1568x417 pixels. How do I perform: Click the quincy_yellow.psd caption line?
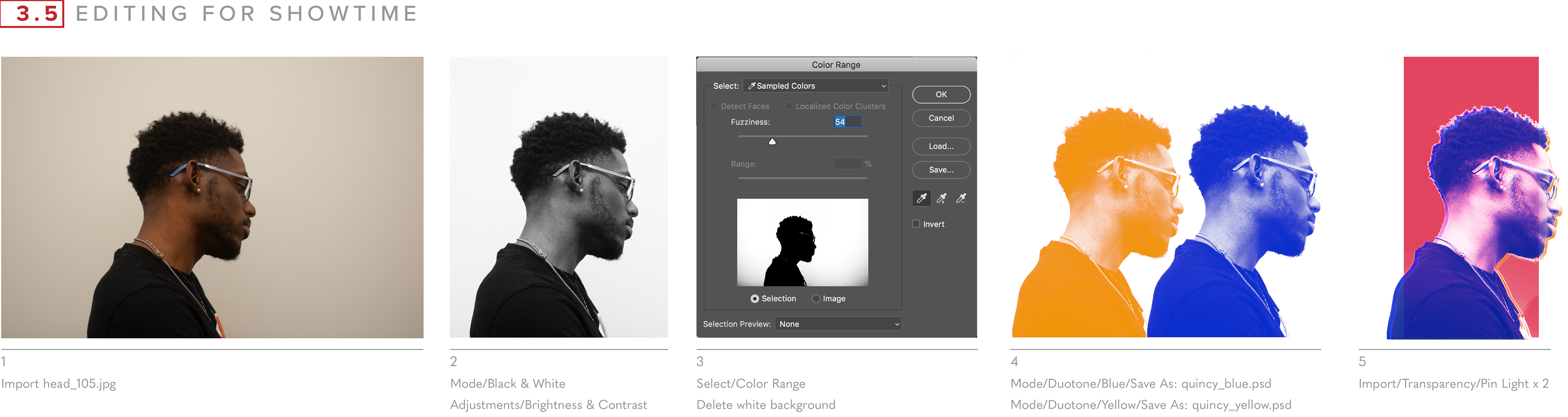point(1150,405)
